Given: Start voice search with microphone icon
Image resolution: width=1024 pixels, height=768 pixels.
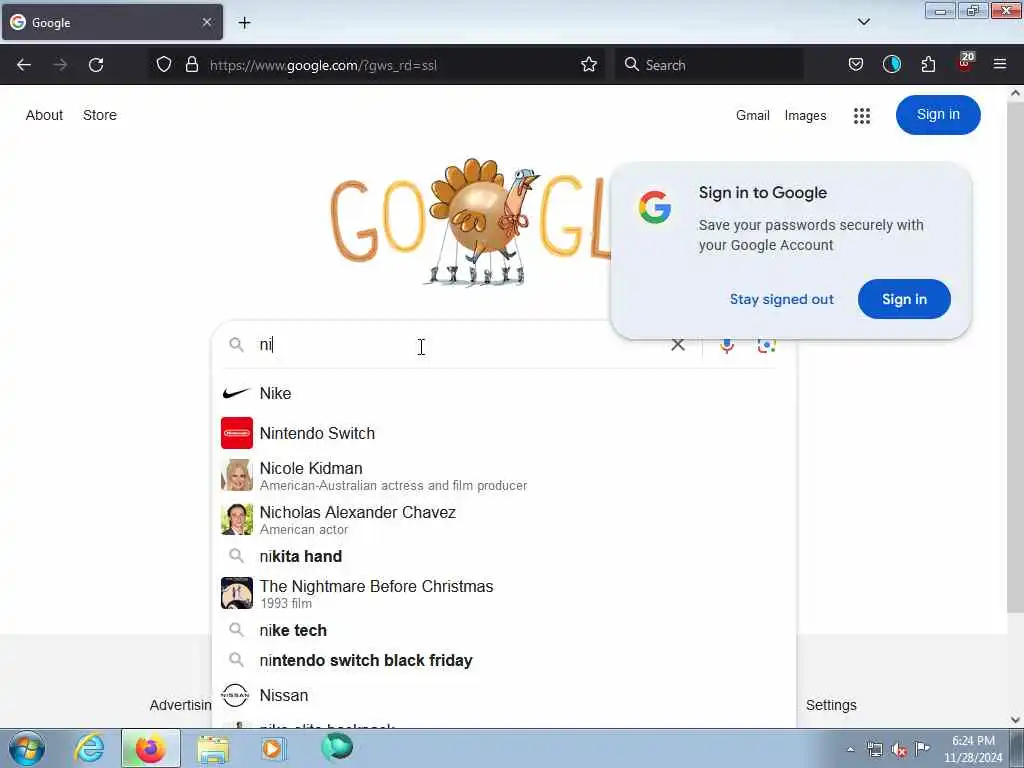Looking at the screenshot, I should coord(727,345).
